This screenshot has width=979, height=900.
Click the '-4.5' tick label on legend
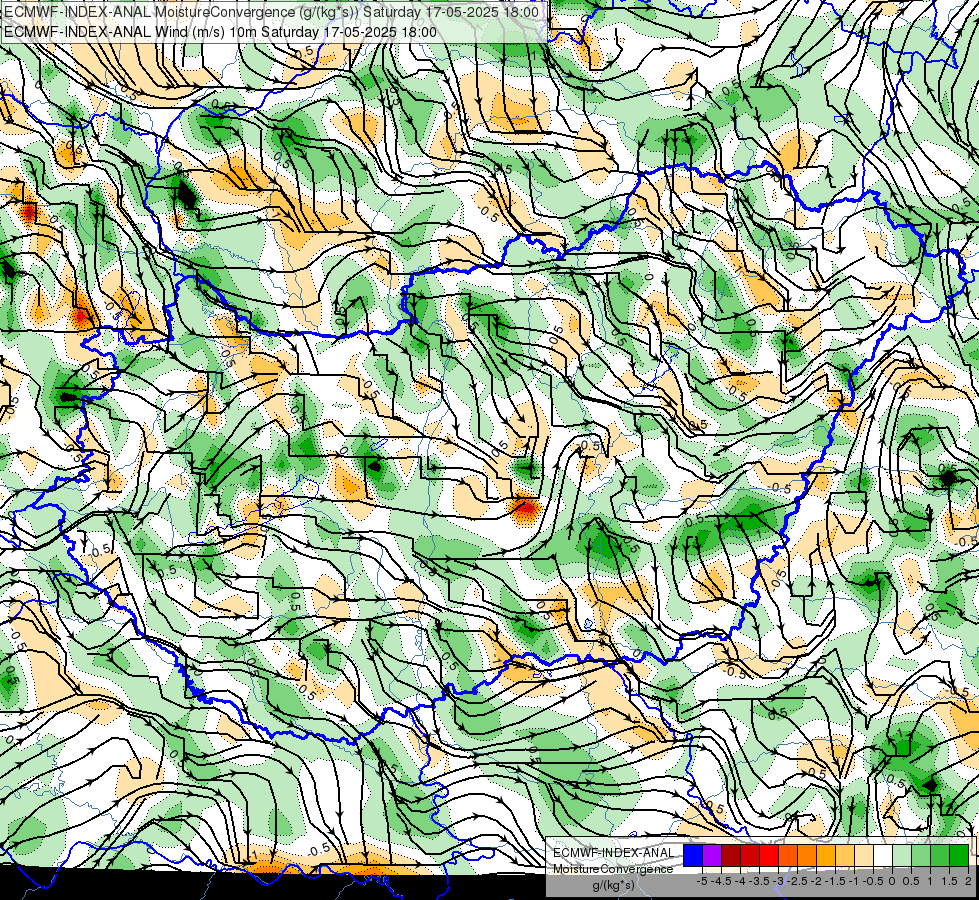721,881
